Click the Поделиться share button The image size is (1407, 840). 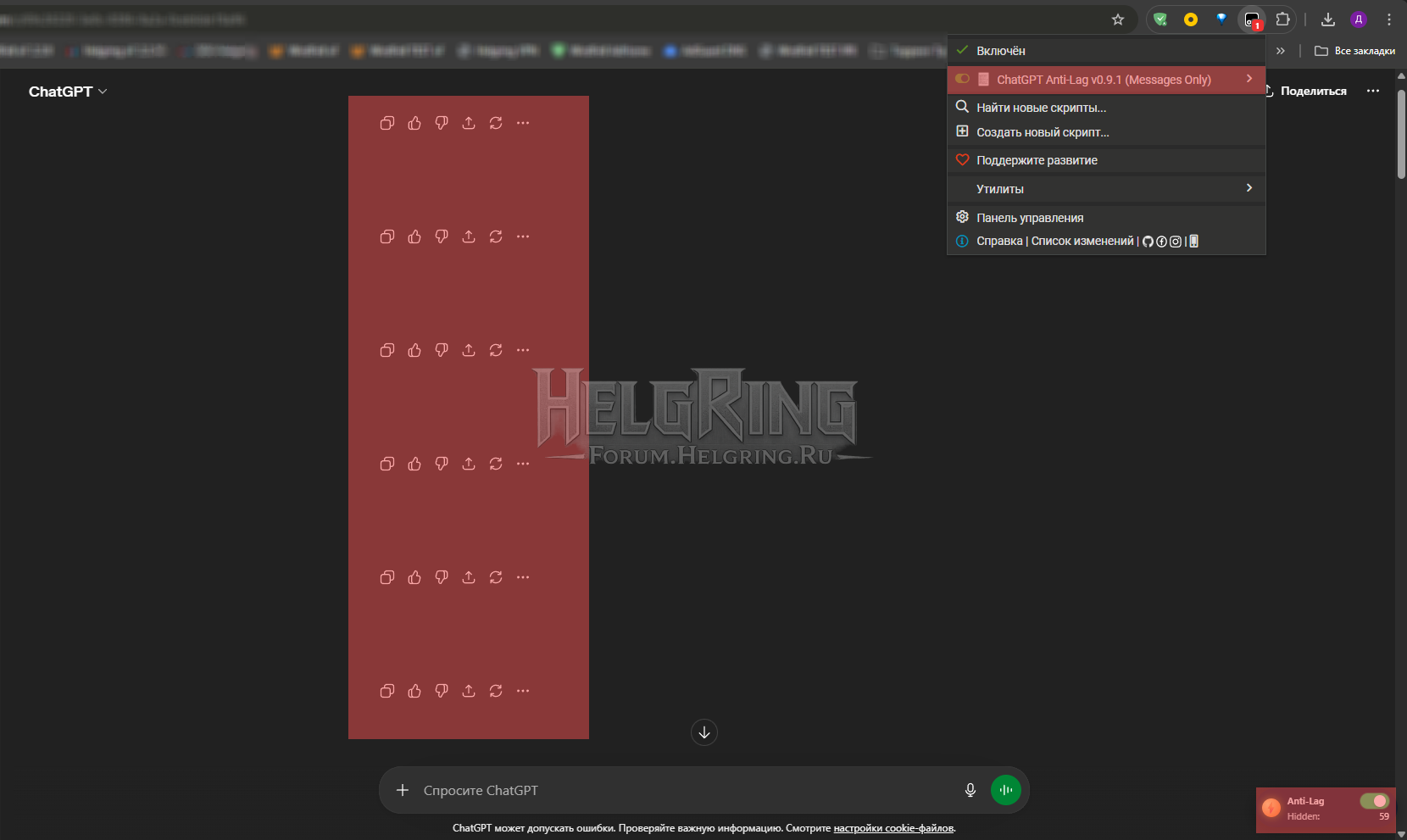[1305, 91]
